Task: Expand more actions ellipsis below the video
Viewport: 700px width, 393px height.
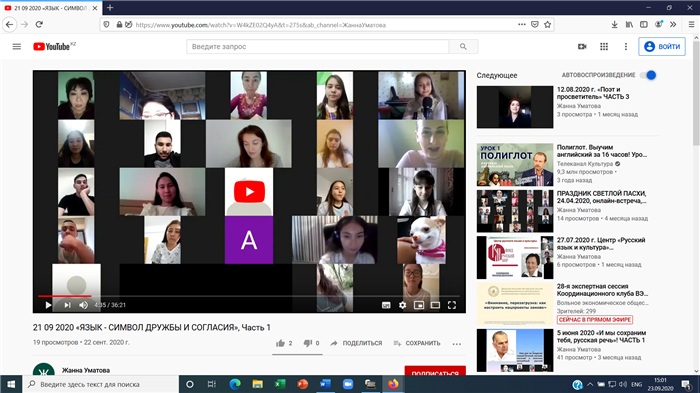Action: (x=457, y=343)
